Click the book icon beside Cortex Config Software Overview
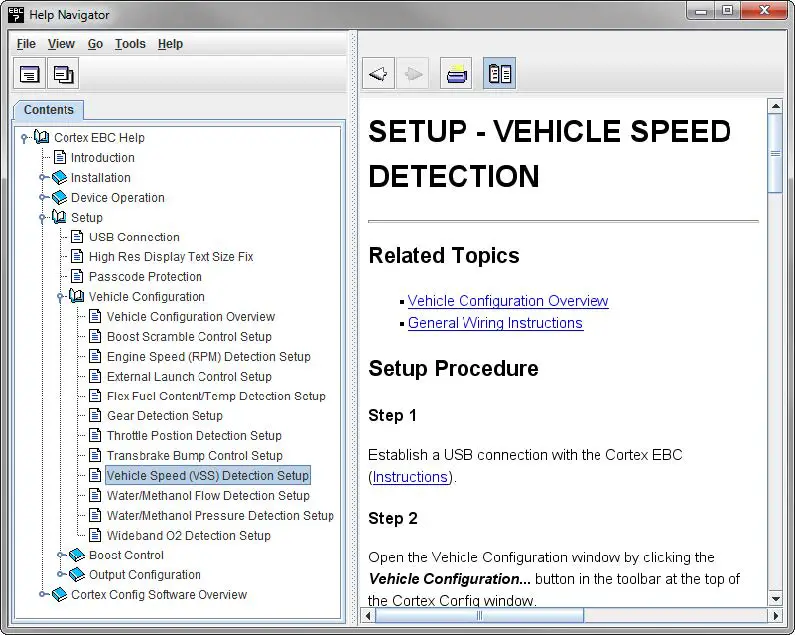This screenshot has width=795, height=635. click(59, 594)
